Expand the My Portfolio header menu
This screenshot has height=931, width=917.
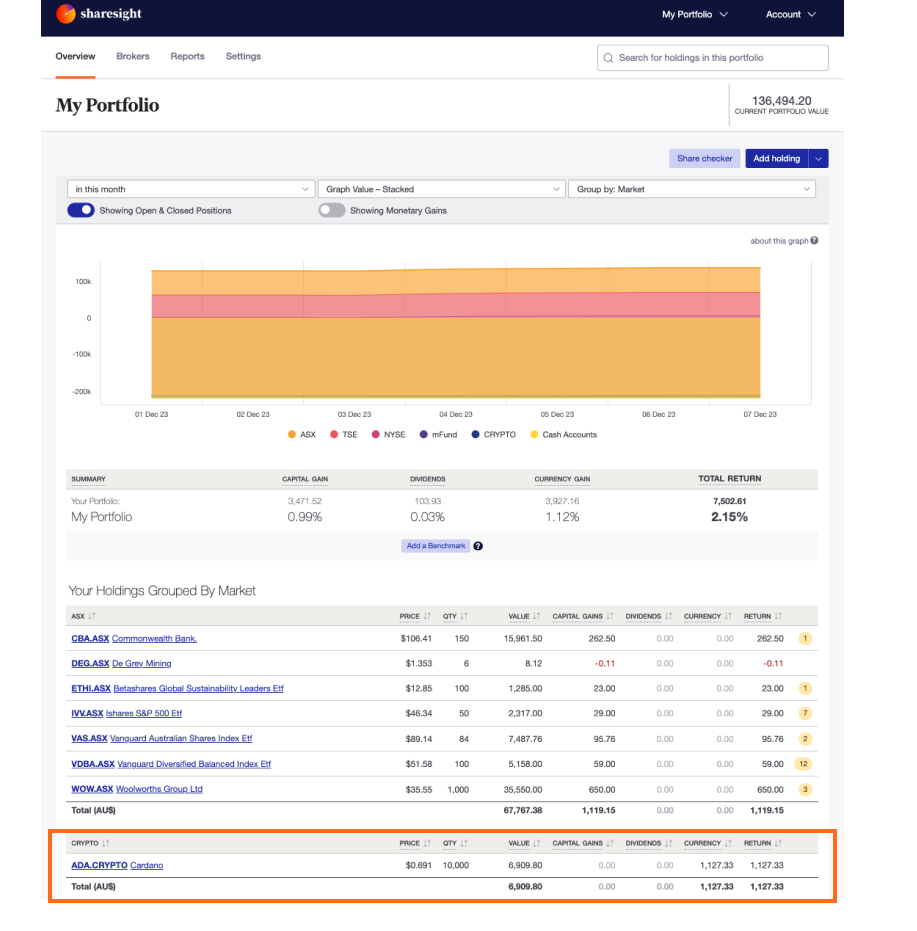(x=695, y=14)
